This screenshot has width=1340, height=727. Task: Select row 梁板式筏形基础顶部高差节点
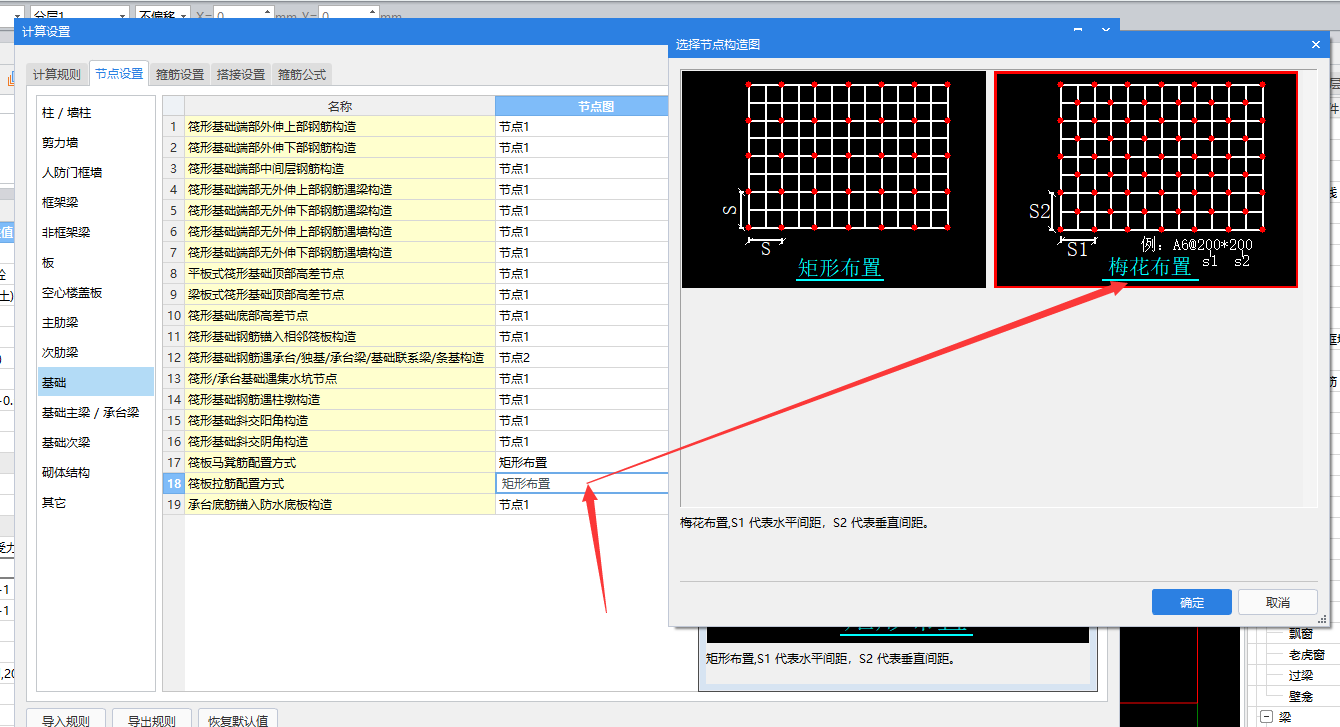click(x=340, y=295)
